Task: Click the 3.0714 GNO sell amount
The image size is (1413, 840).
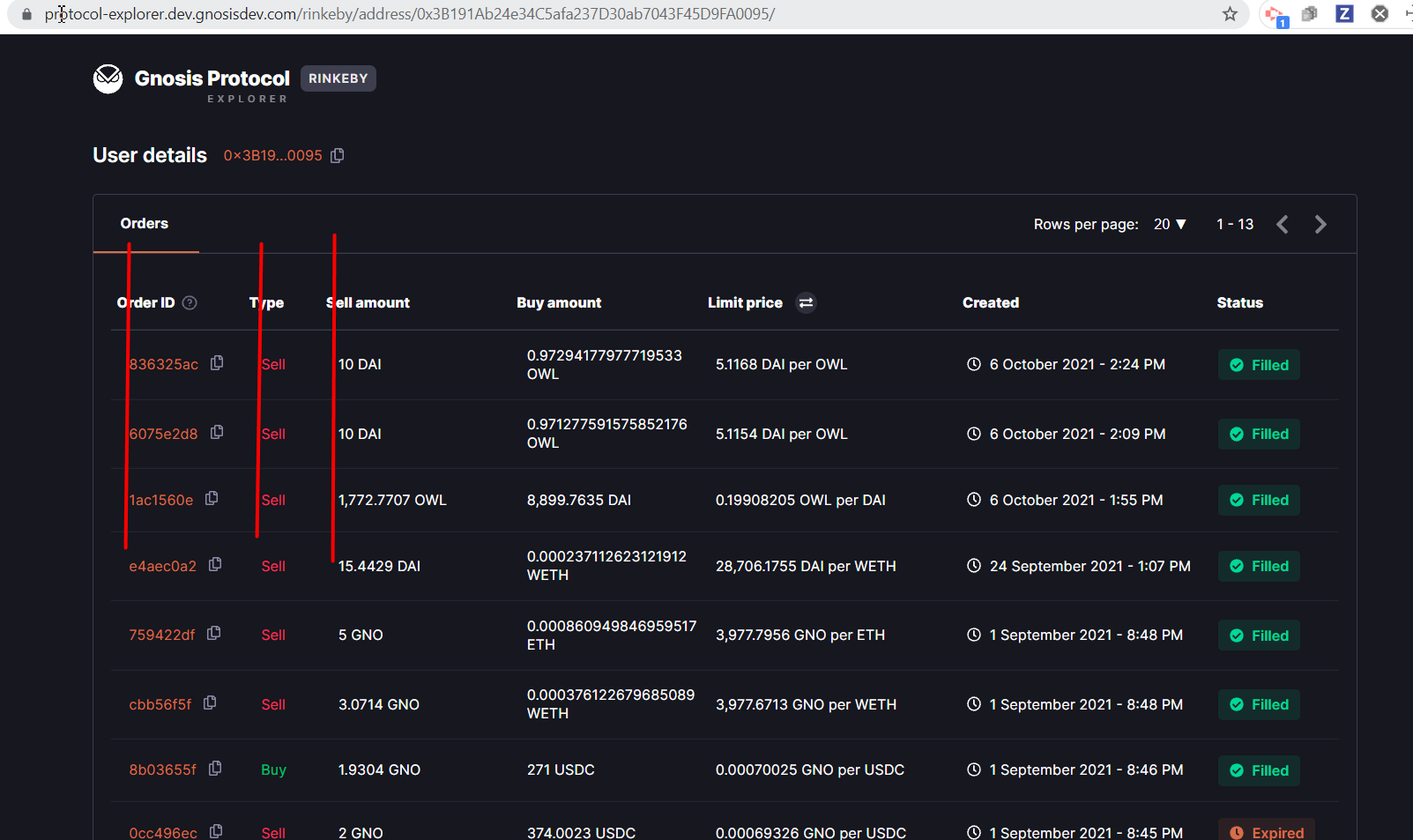Action: click(x=379, y=704)
